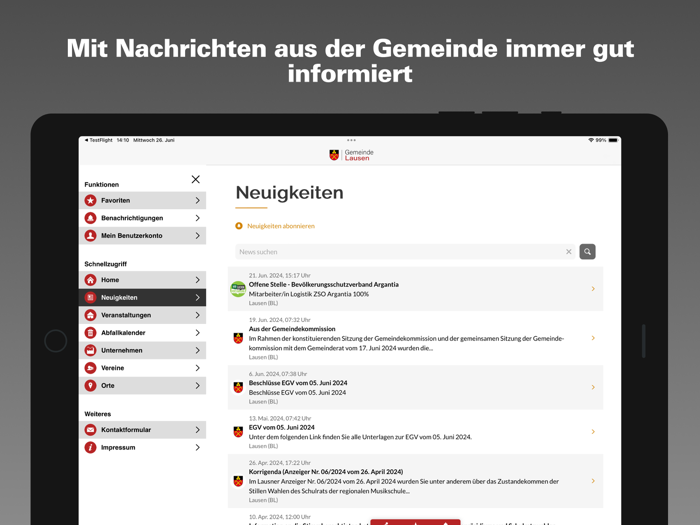Open the Beschlüsse EGV vom 05. Juni 2024 headline
The image size is (700, 525).
[x=298, y=383]
